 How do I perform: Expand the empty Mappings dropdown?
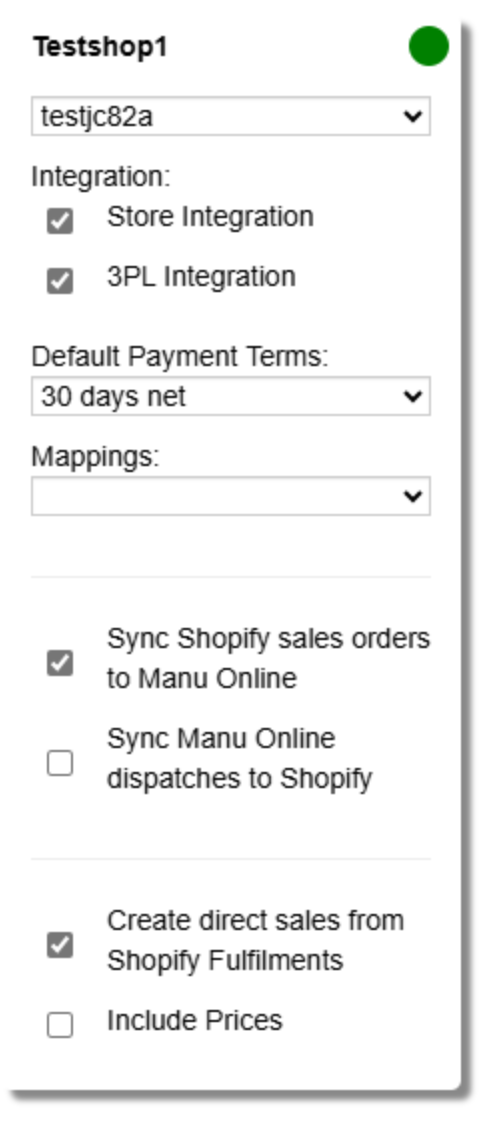(231, 496)
